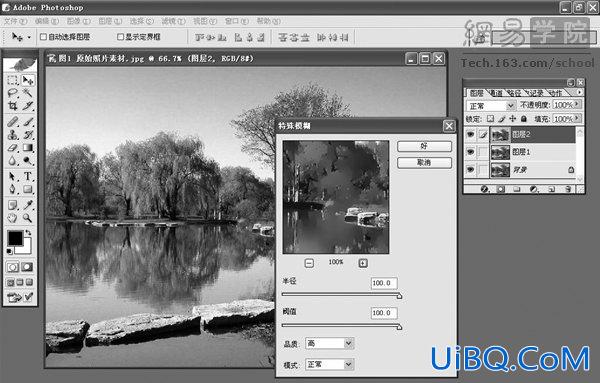600x383 pixels.
Task: Click the trash icon in Layers panel
Action: [568, 189]
